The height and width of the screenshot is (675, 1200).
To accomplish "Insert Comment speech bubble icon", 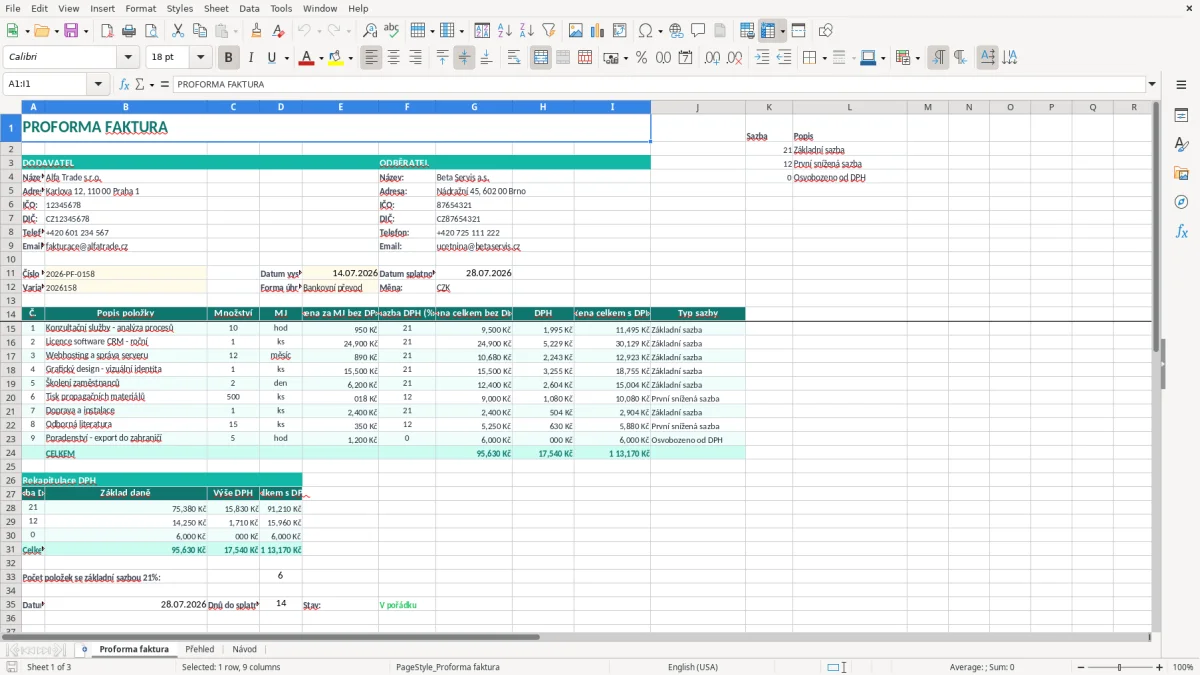I will tap(698, 31).
